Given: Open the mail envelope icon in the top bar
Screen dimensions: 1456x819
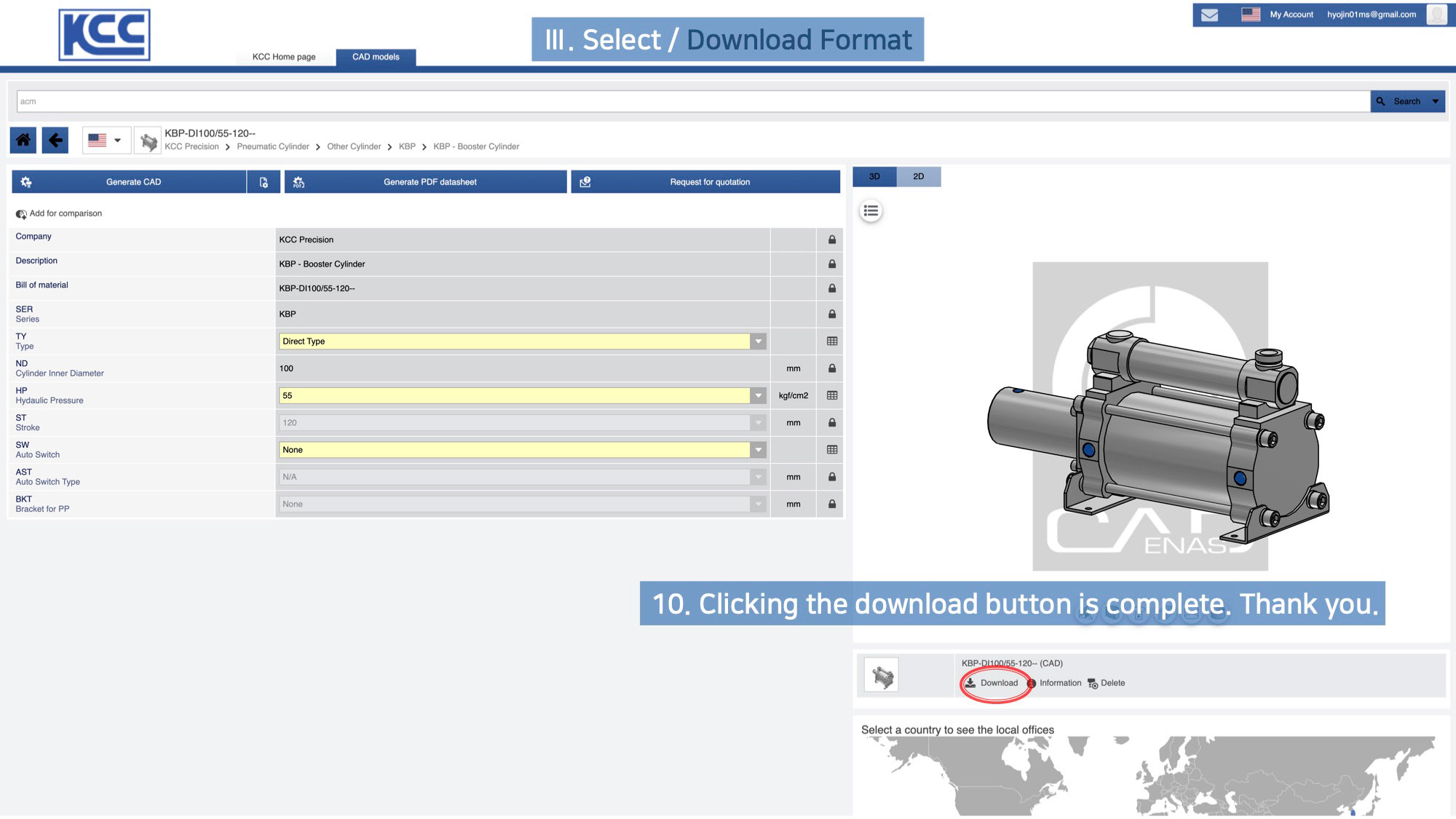Looking at the screenshot, I should 1209,14.
